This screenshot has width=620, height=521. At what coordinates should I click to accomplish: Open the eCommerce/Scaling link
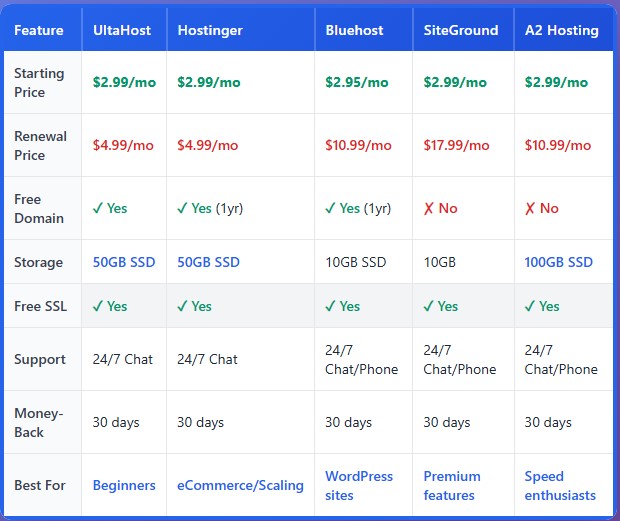point(240,485)
